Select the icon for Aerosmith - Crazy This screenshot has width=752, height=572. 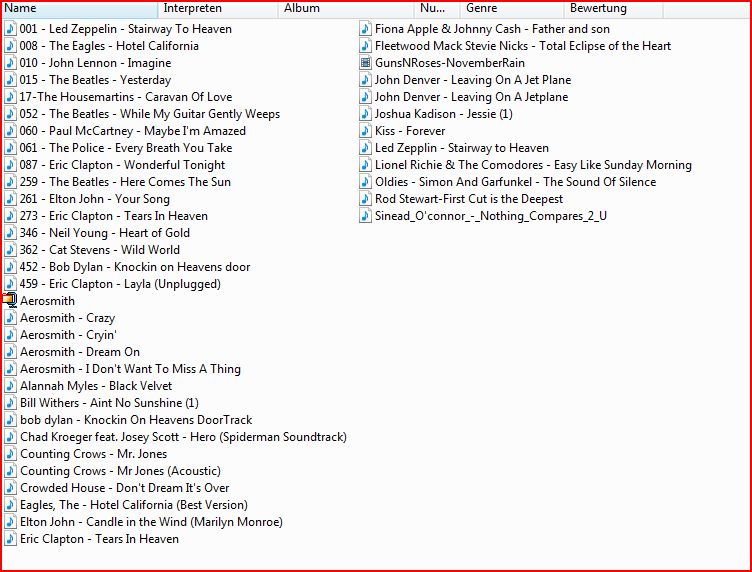point(10,318)
